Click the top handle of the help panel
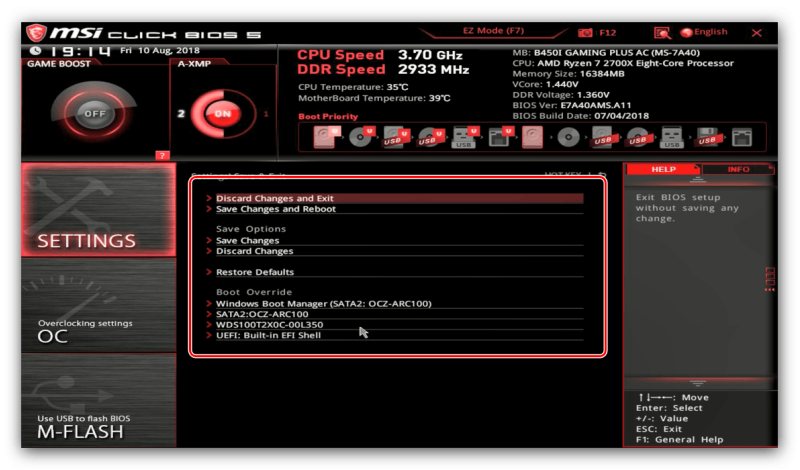This screenshot has width=800, height=470. coord(698,180)
